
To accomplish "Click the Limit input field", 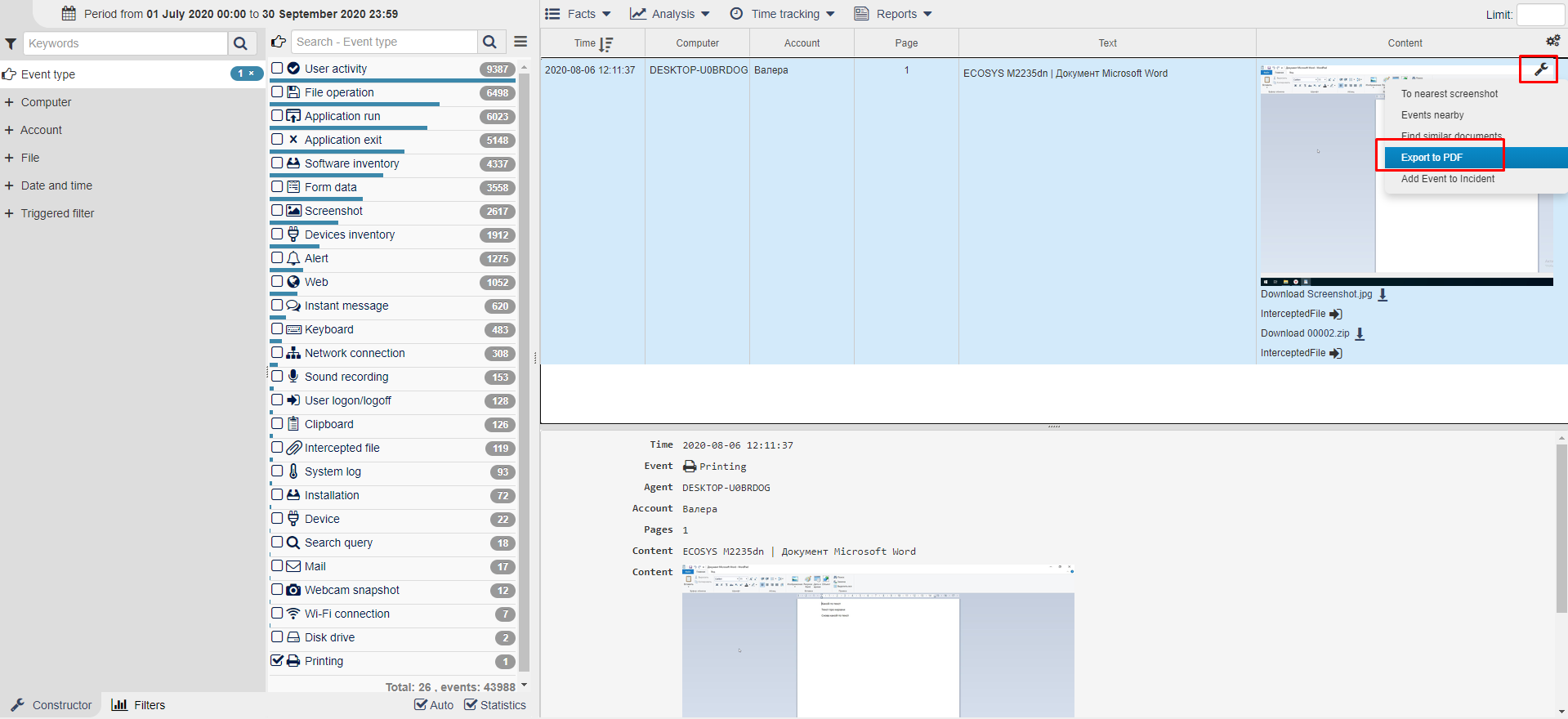I will [x=1539, y=15].
